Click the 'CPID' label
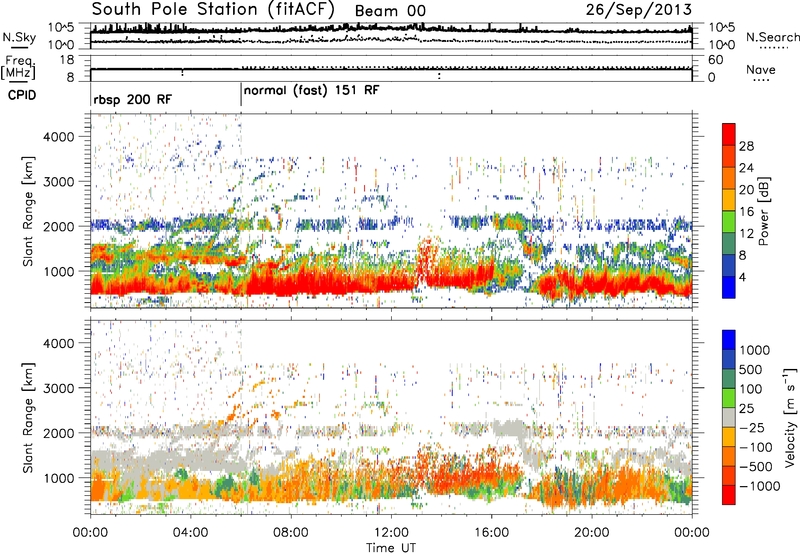This screenshot has width=800, height=554. click(22, 95)
